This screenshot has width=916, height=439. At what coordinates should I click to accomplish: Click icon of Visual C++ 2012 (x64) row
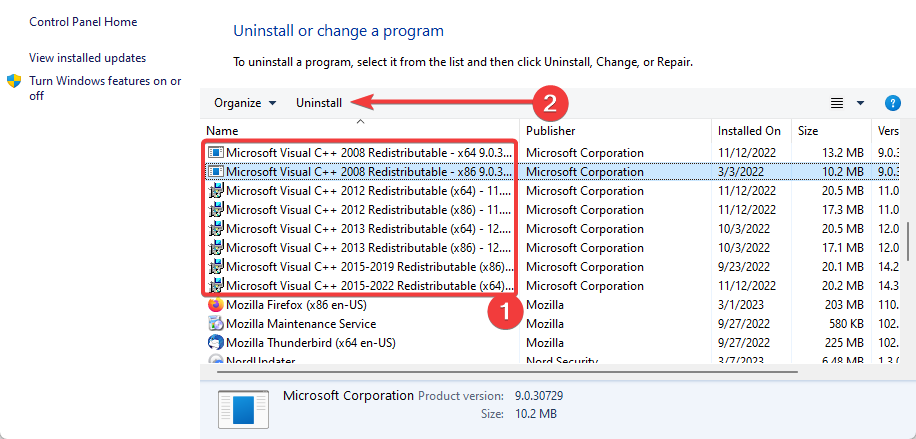click(216, 191)
